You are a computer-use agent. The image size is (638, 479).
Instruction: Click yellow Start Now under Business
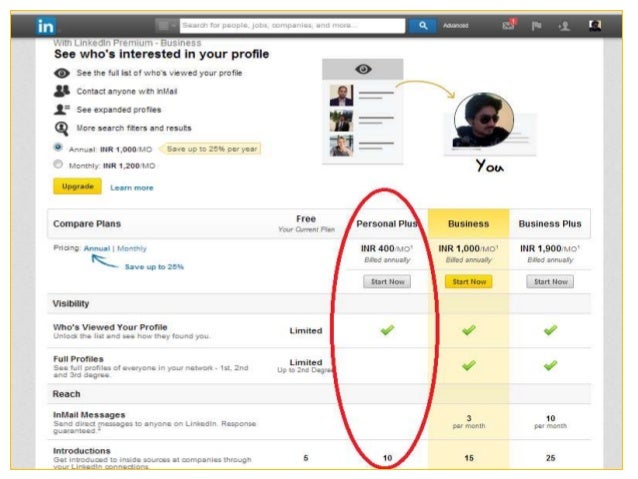click(469, 282)
